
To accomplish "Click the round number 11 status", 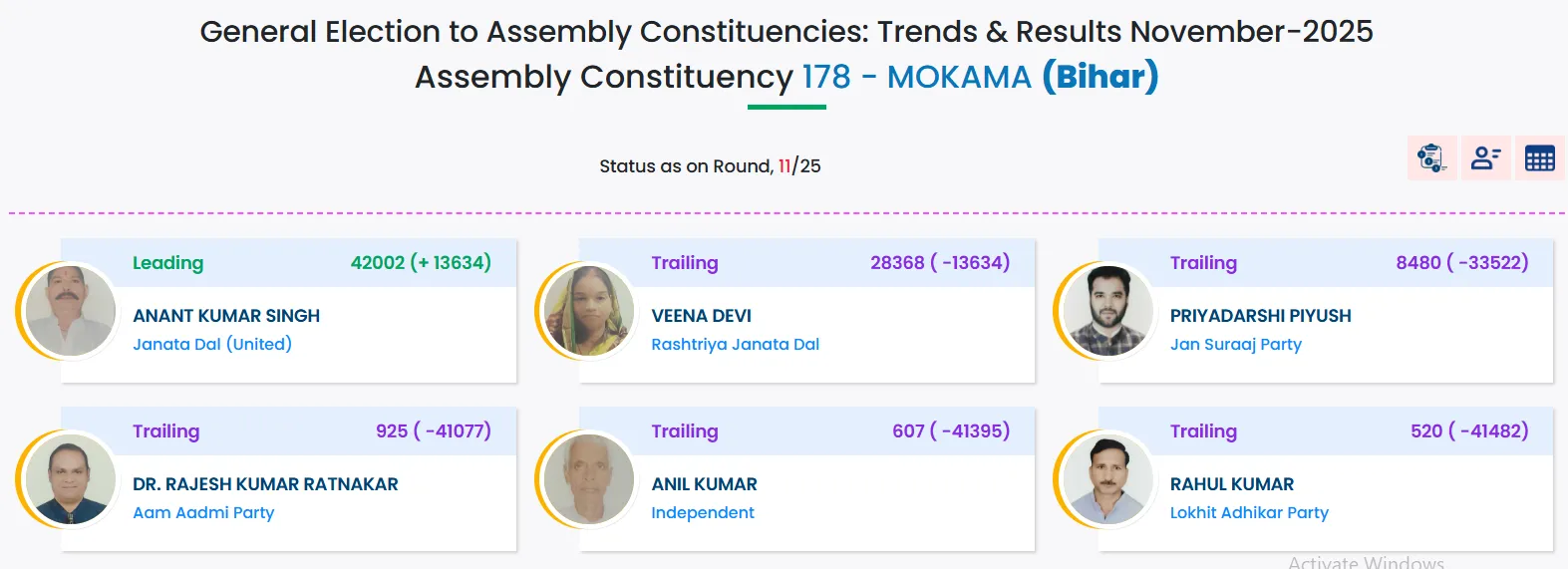I will pyautogui.click(x=784, y=166).
